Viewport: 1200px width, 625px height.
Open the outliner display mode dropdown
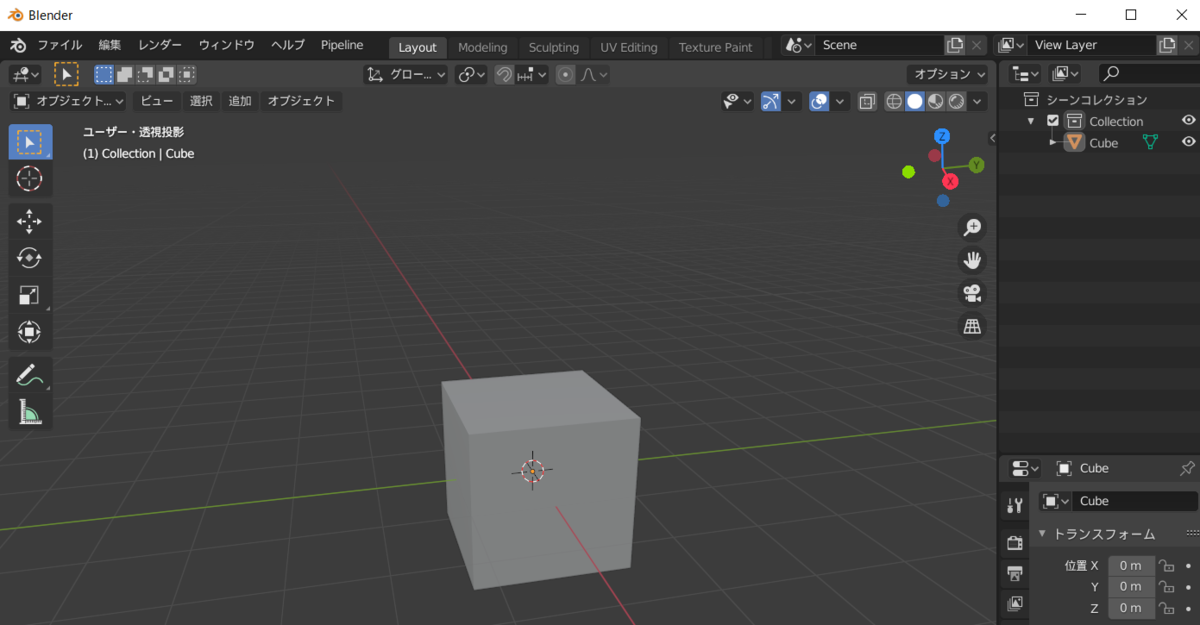point(1067,73)
